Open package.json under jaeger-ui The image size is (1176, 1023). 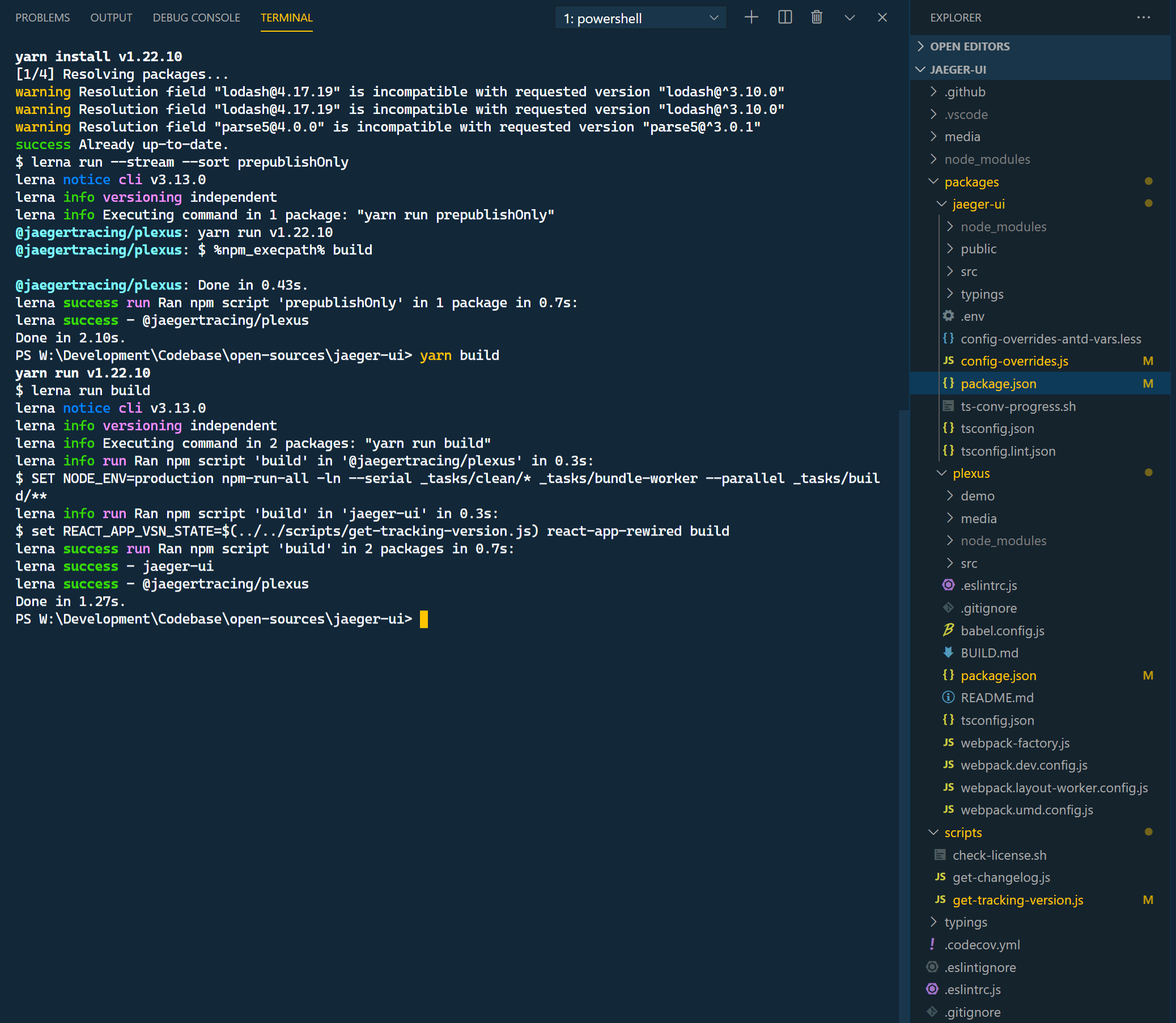tap(998, 383)
